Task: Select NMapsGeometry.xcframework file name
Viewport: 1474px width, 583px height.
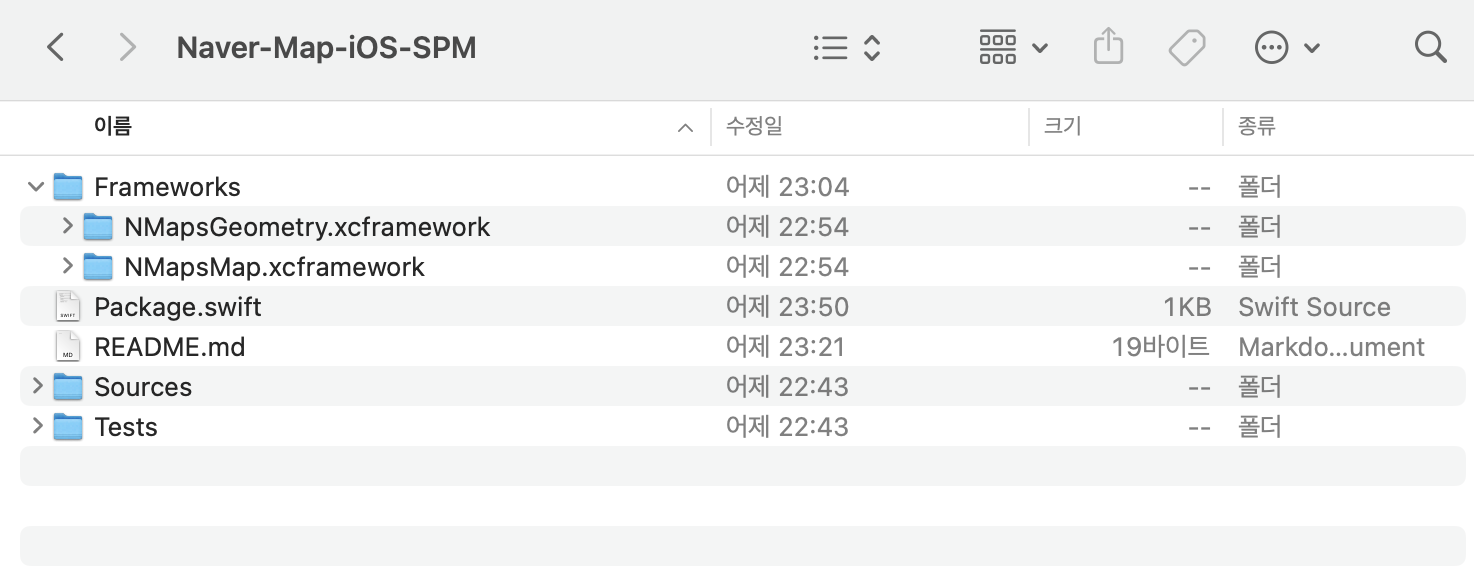Action: [x=307, y=227]
